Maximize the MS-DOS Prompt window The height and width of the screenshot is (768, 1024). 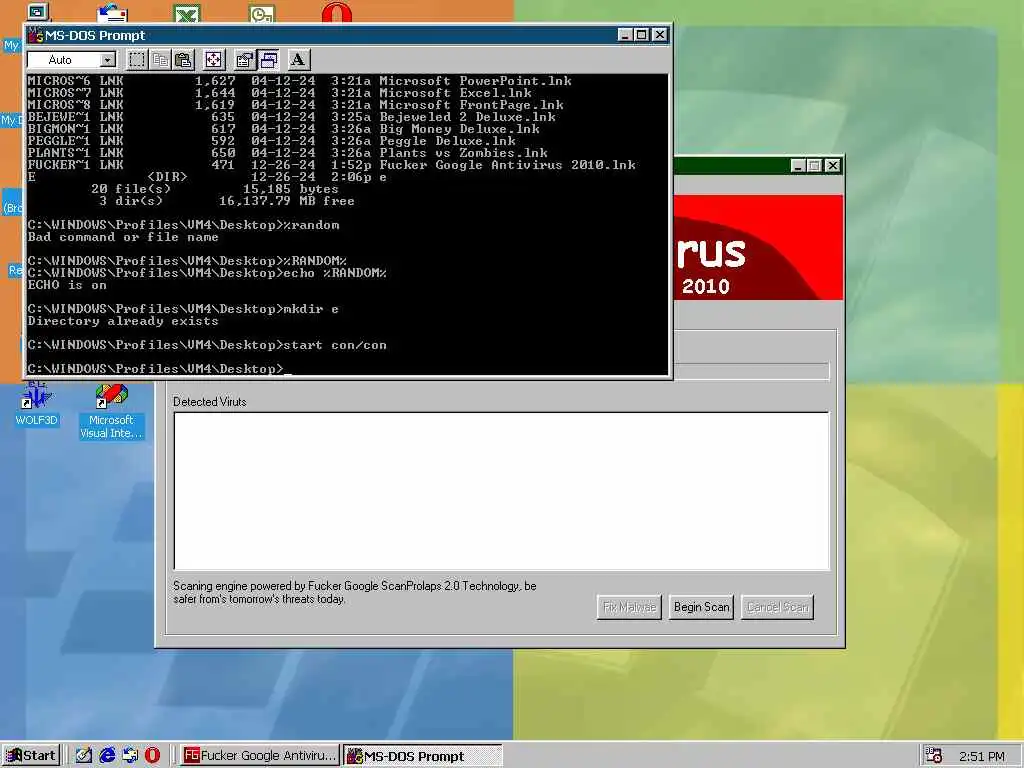point(641,35)
